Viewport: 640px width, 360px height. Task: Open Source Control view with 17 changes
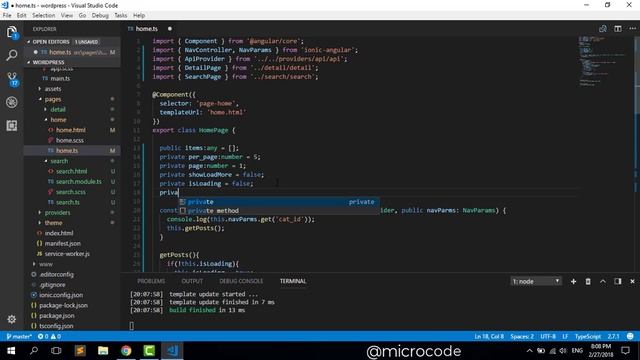(x=12, y=79)
